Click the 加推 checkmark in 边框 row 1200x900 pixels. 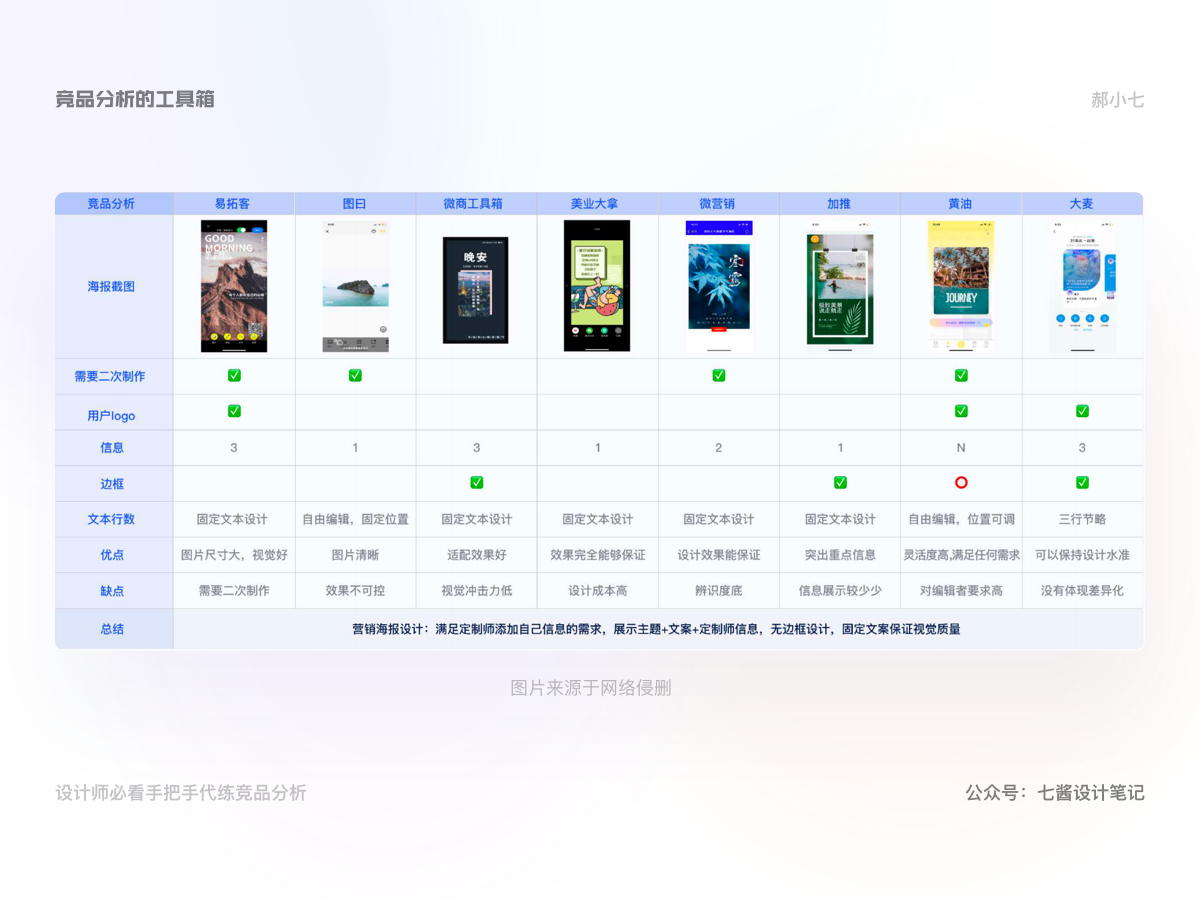coord(840,483)
